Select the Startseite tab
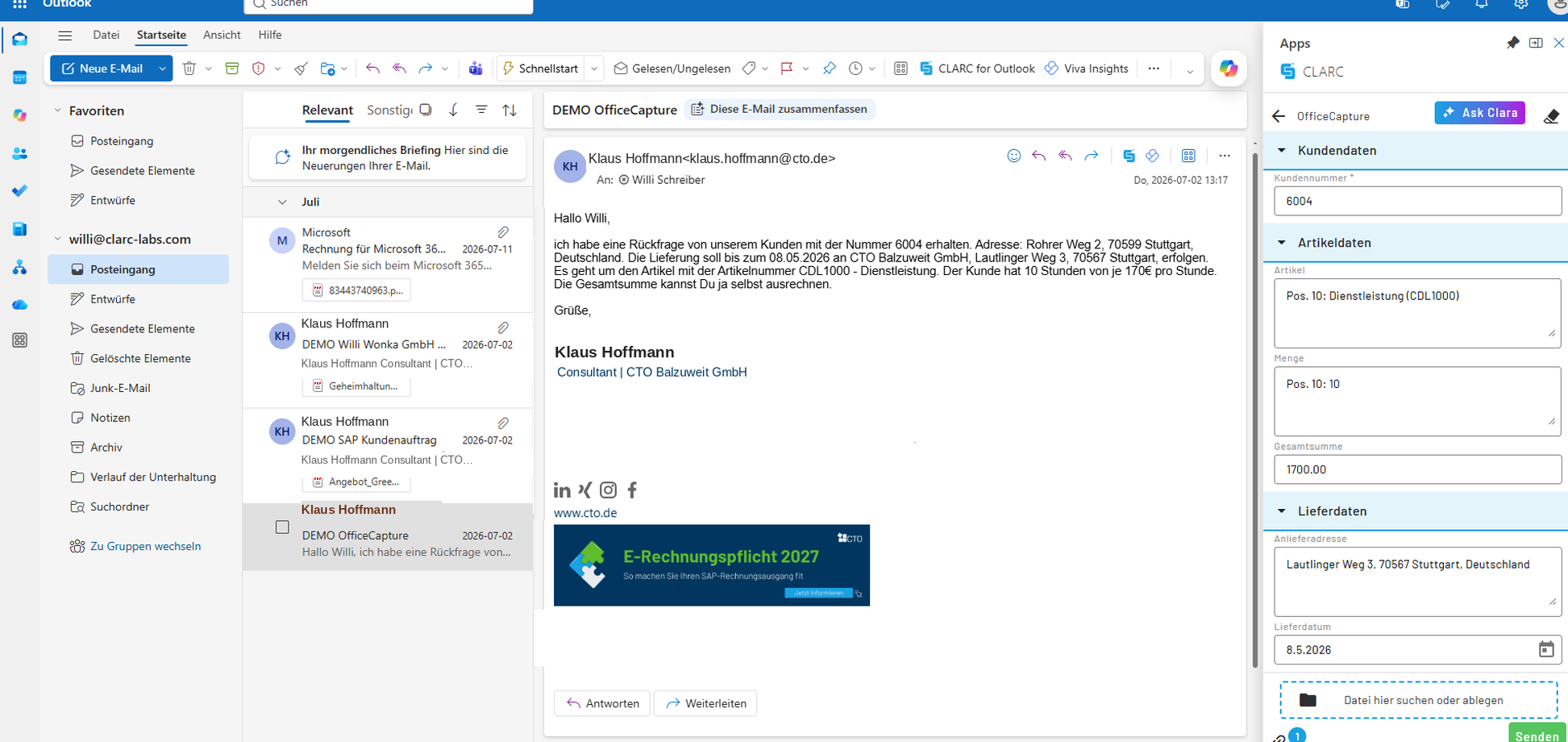1568x742 pixels. pyautogui.click(x=161, y=35)
